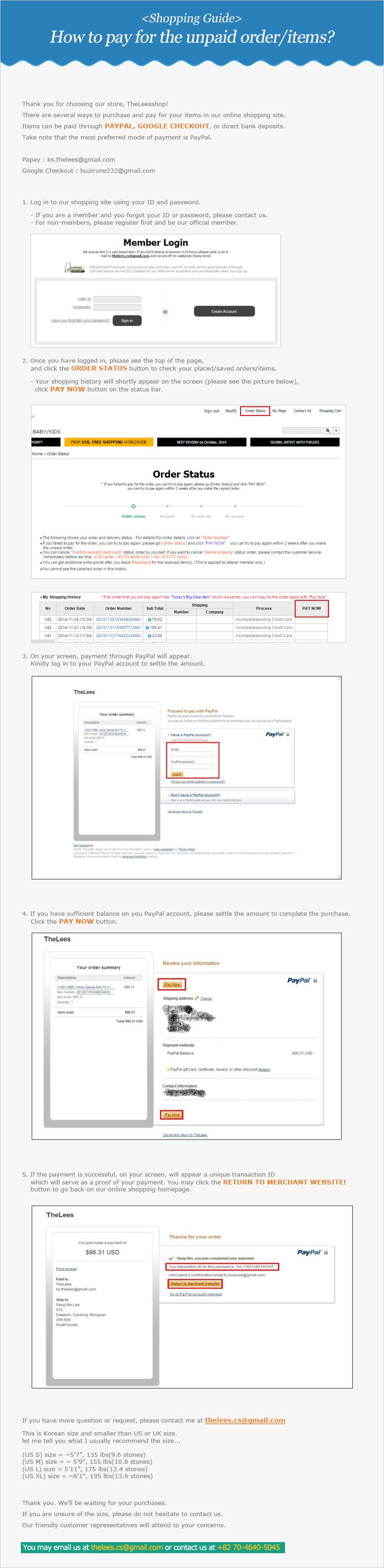Click the Redeem link
Image resolution: width=384 pixels, height=1568 pixels.
[x=264, y=1070]
